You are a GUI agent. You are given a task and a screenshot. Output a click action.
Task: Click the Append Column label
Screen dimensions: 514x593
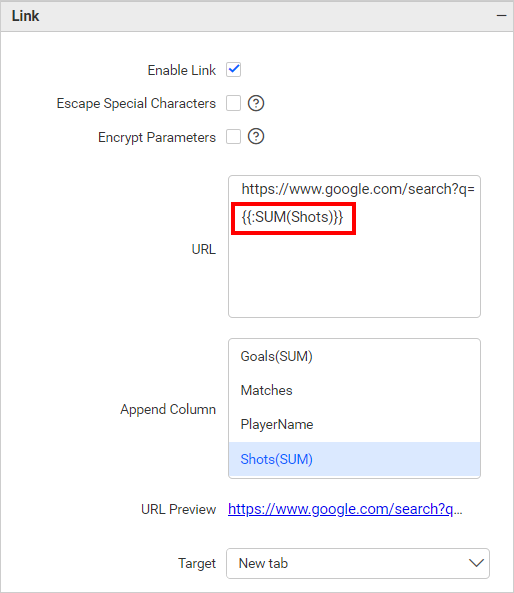pos(168,410)
